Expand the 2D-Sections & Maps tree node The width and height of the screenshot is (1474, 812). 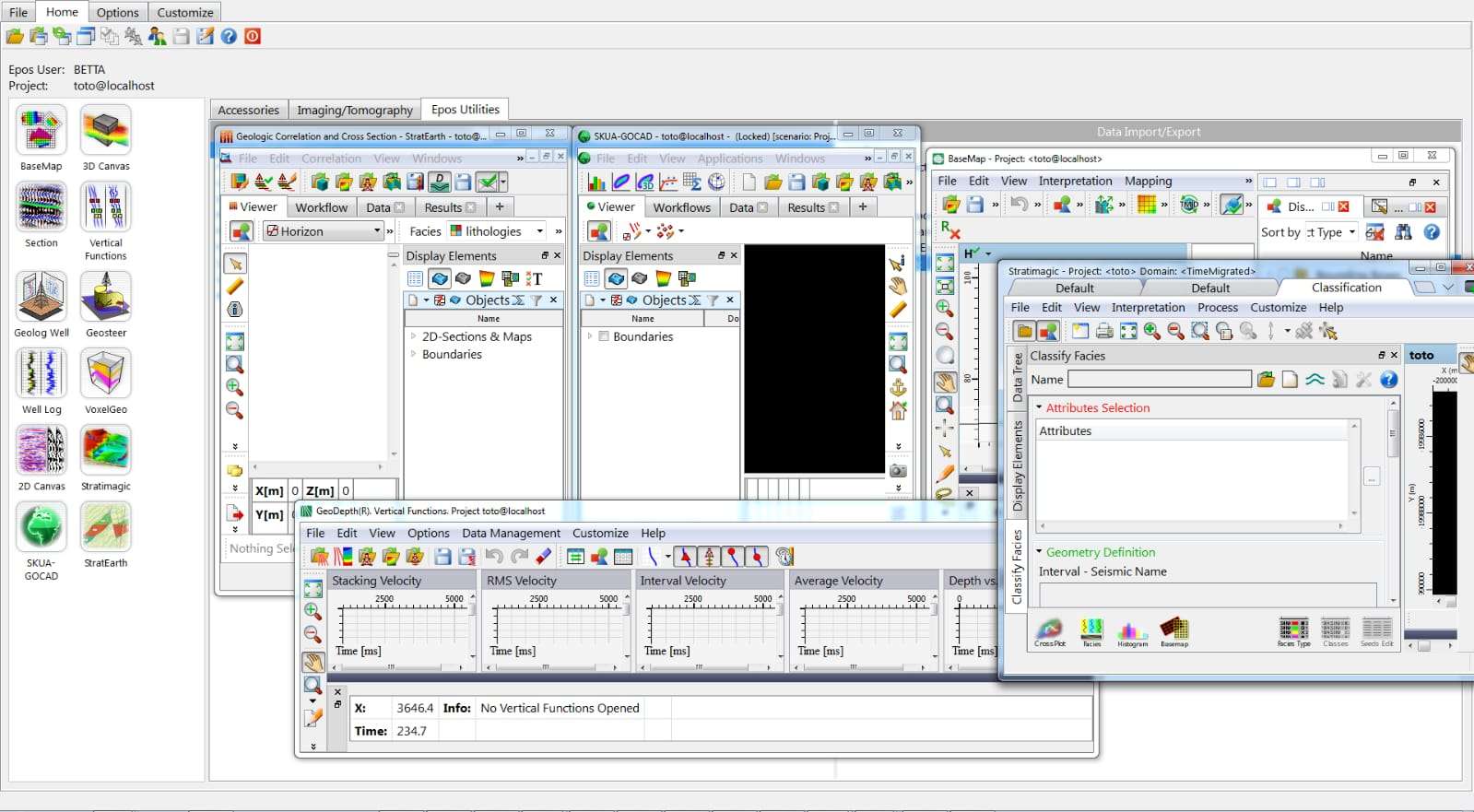pos(413,336)
